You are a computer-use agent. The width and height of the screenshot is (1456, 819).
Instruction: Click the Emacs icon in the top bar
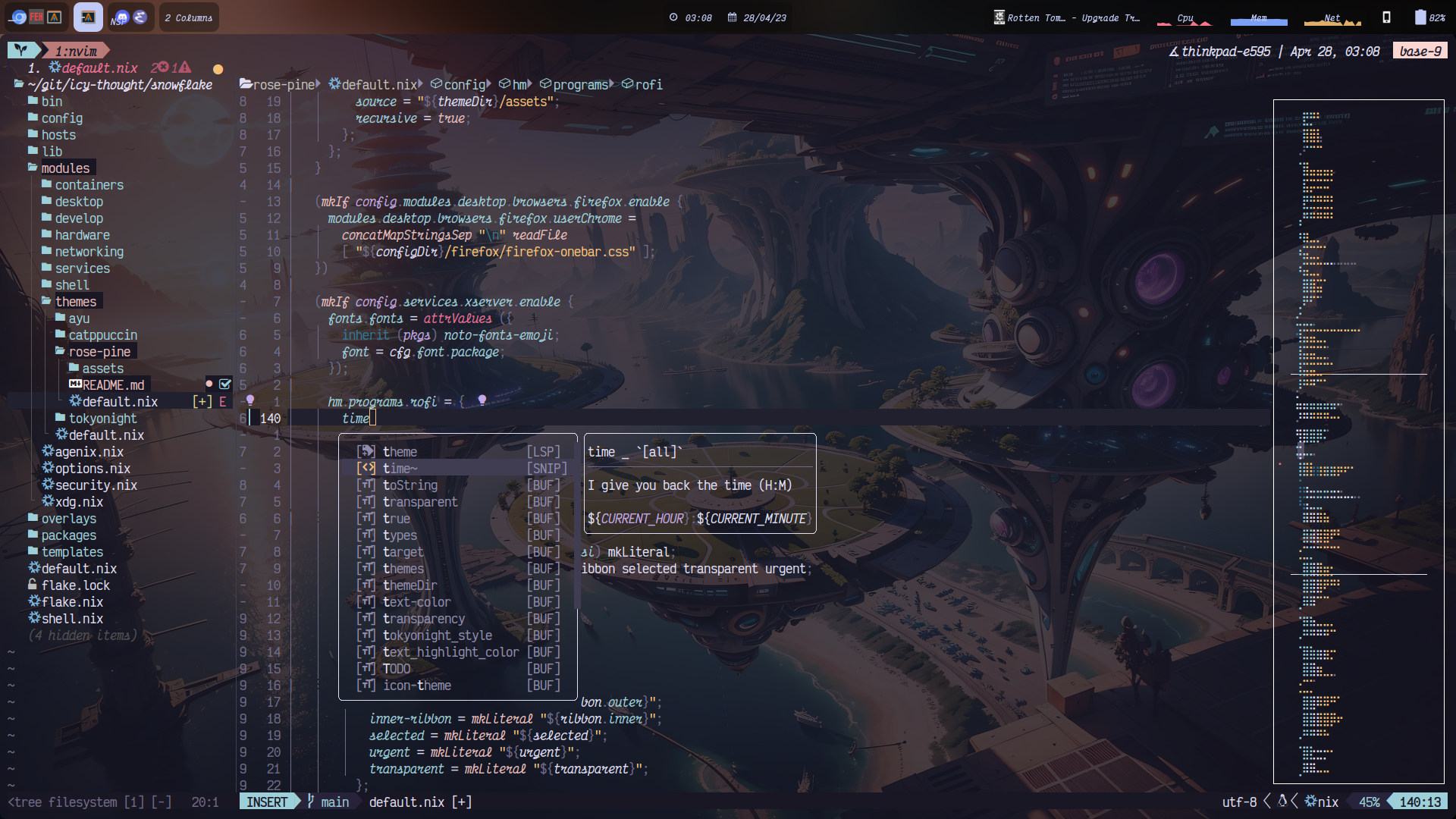(140, 17)
